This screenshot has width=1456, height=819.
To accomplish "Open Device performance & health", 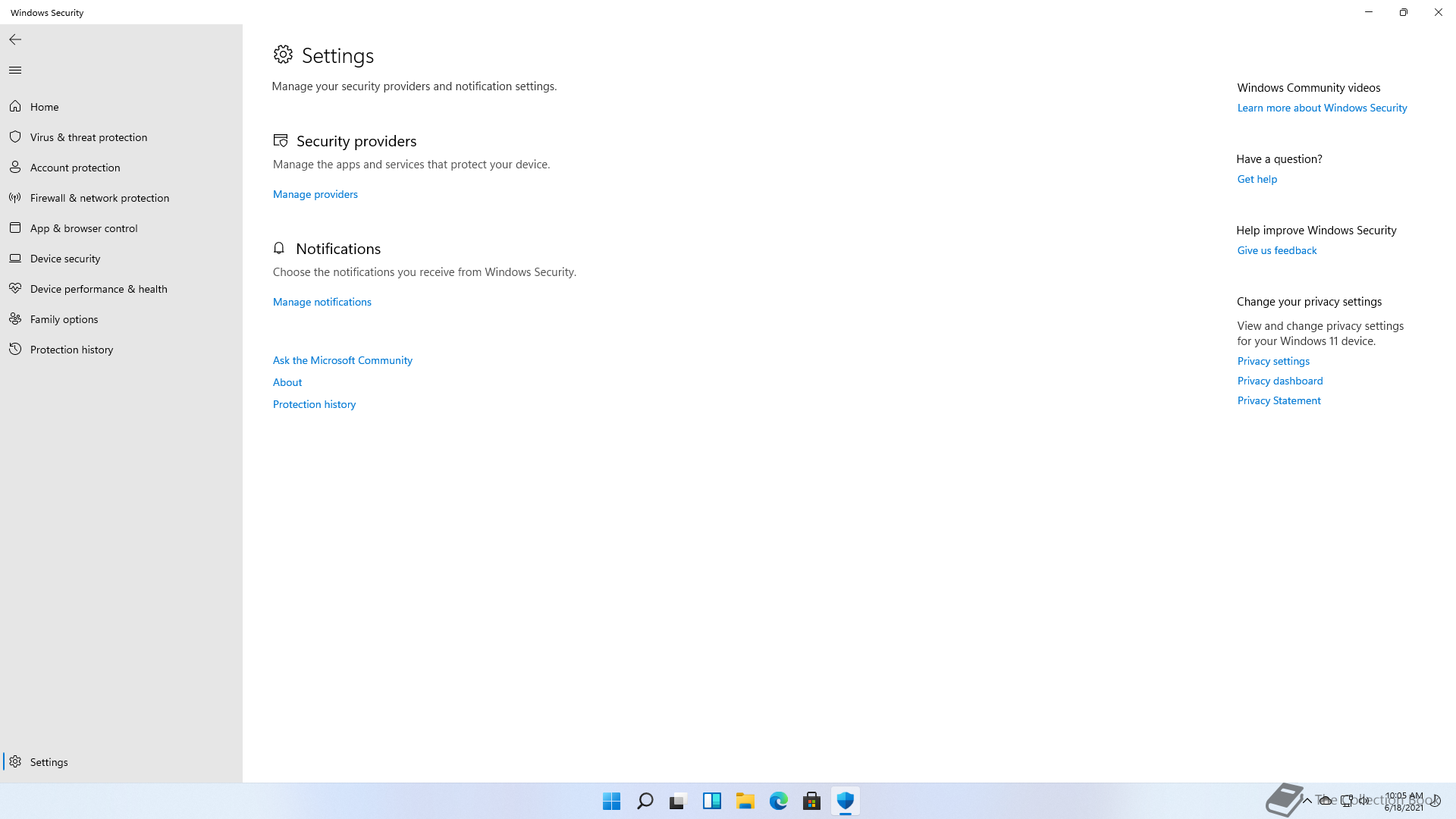I will tap(121, 289).
